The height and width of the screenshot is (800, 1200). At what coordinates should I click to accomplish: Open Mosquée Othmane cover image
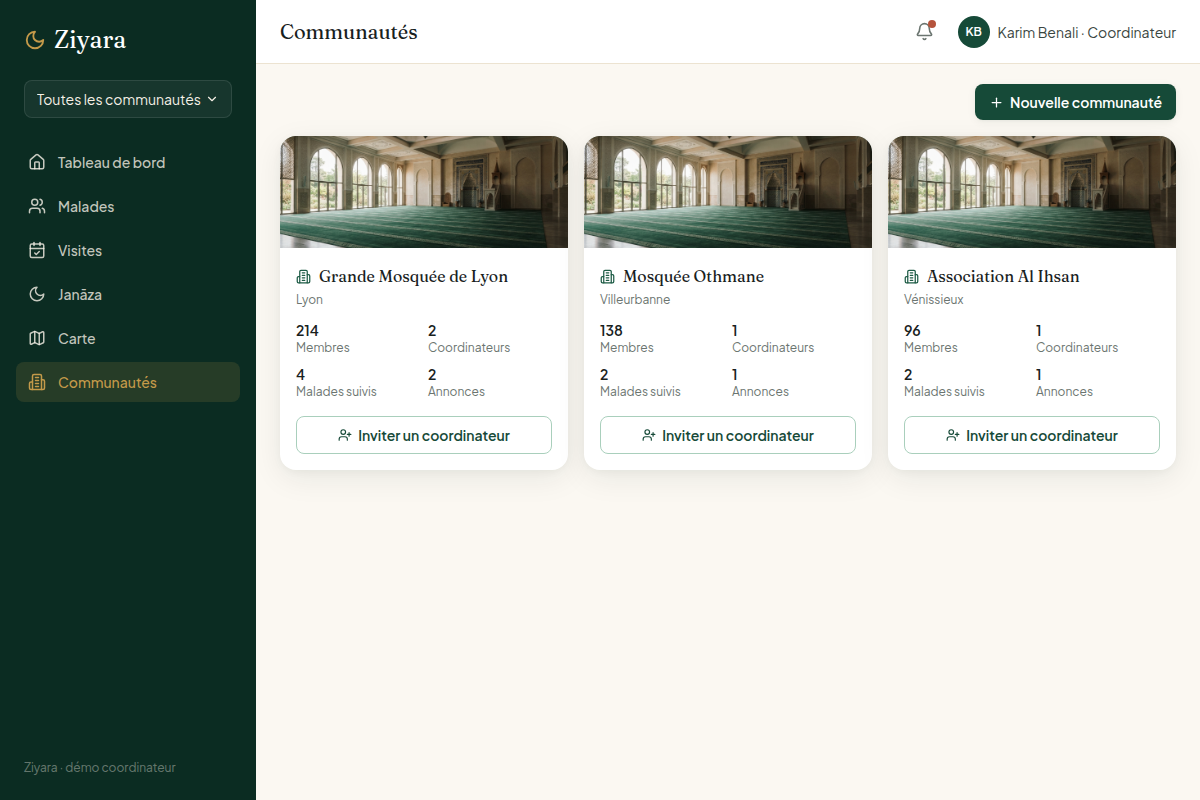[728, 192]
